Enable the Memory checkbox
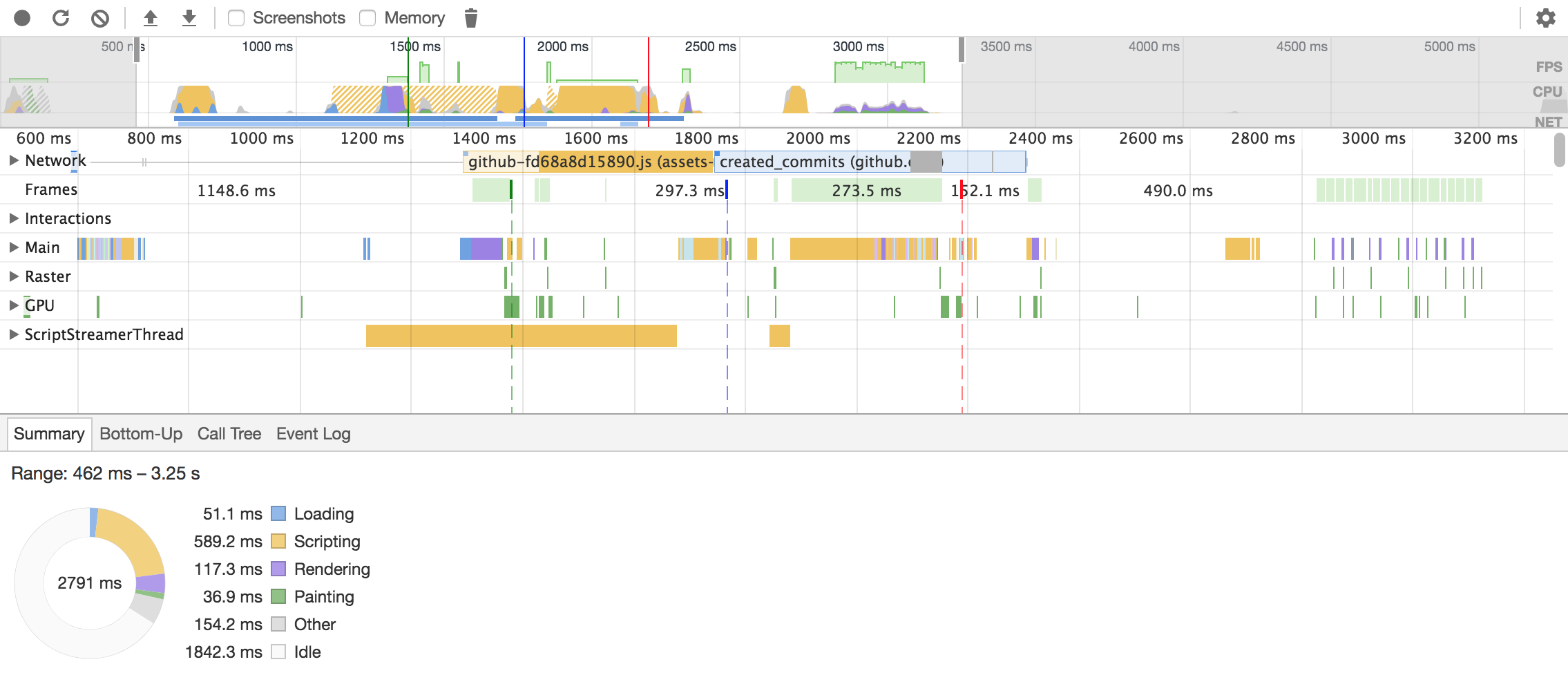 [x=367, y=18]
